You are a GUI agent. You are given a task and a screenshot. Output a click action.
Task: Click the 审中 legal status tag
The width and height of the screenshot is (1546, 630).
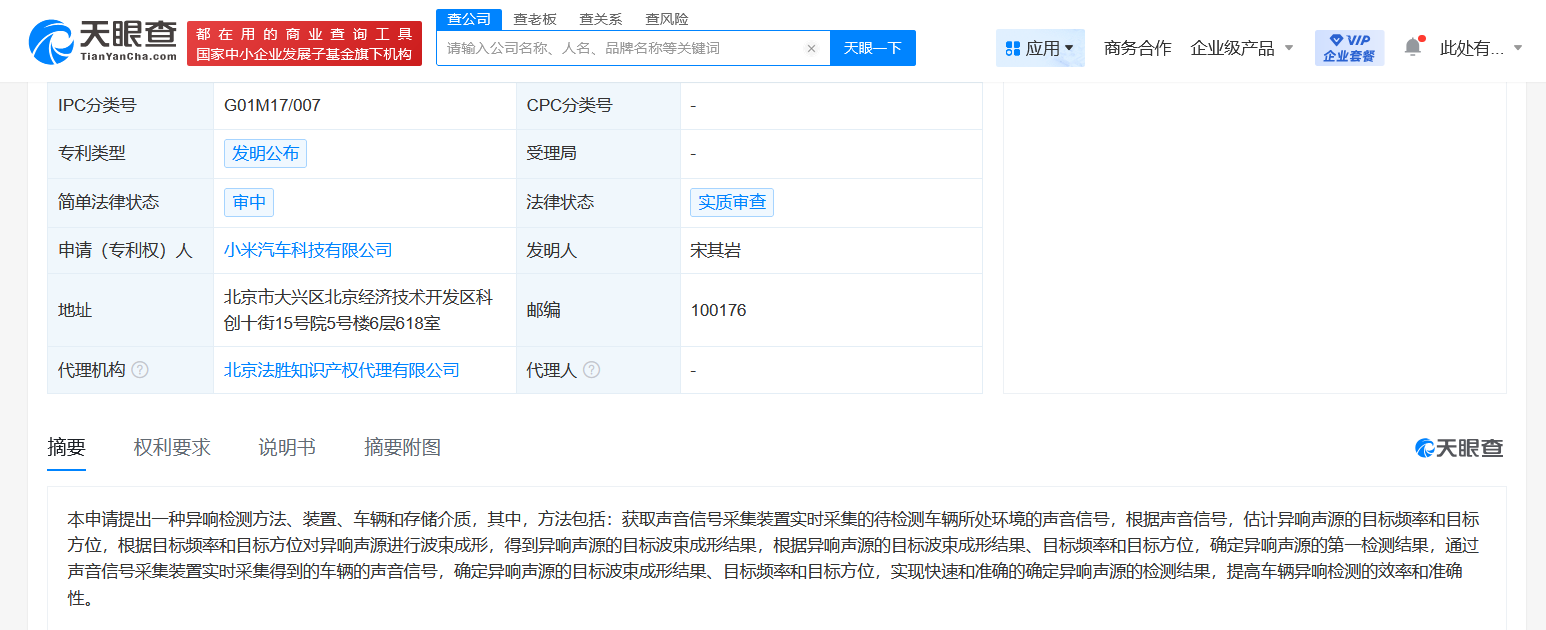click(249, 202)
